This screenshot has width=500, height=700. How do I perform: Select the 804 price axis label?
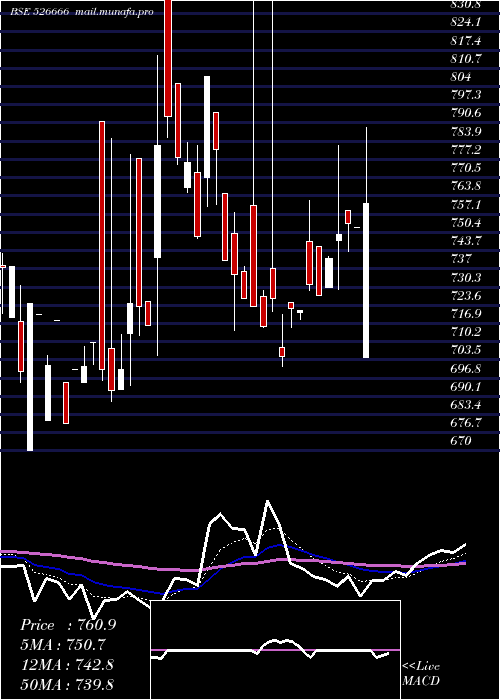pos(461,77)
